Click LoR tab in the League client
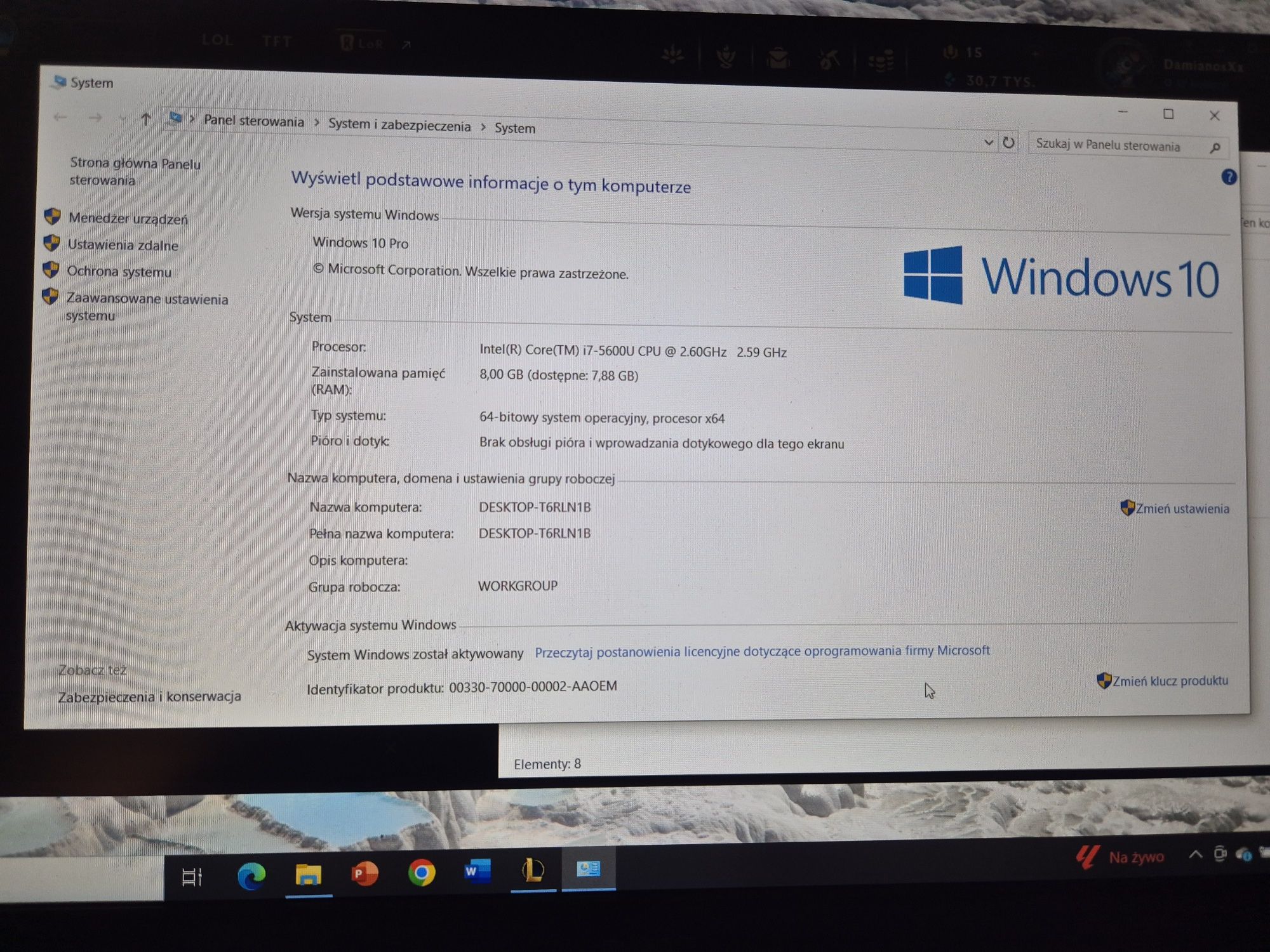 point(362,43)
